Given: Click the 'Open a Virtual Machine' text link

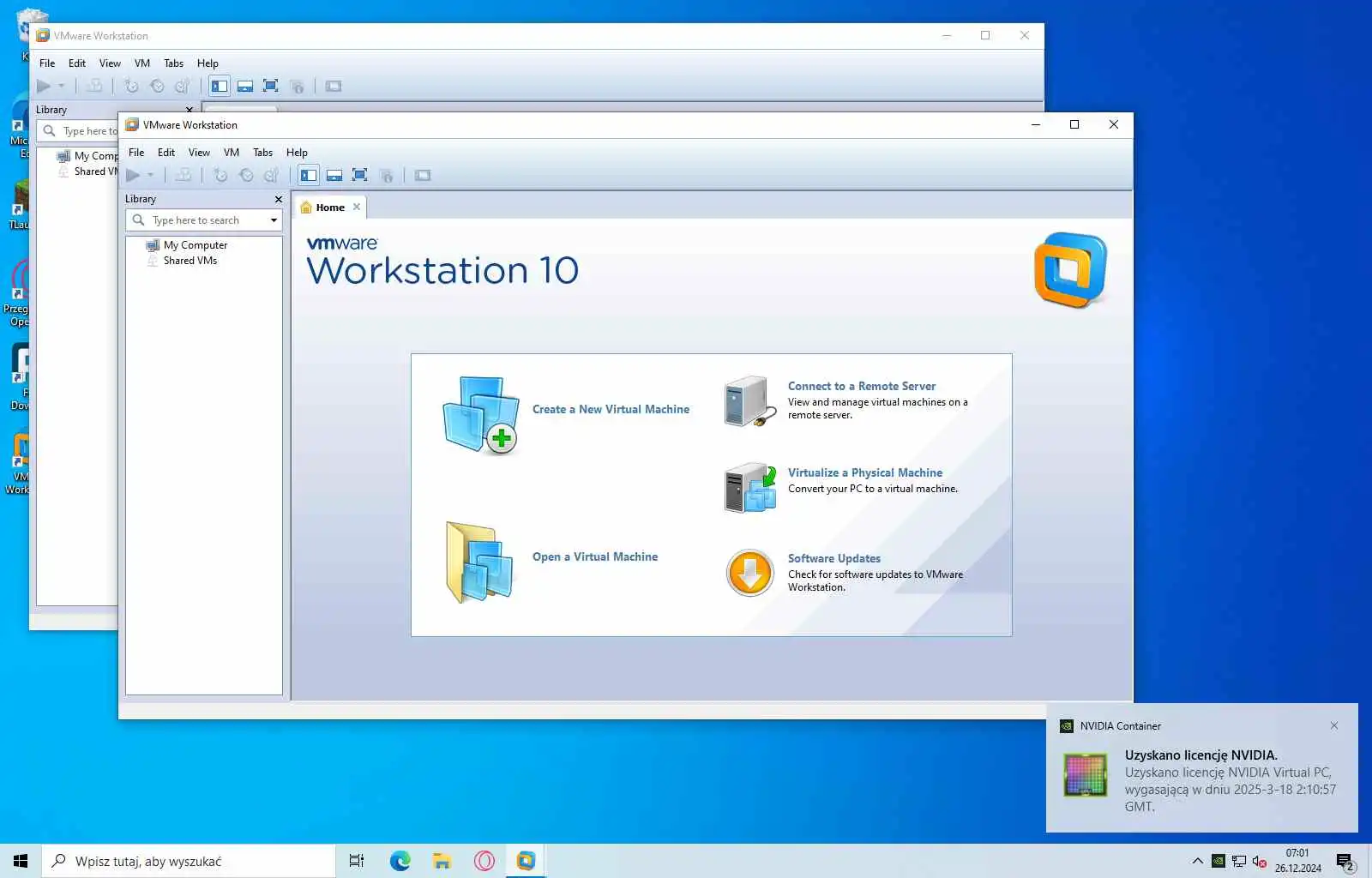Looking at the screenshot, I should point(595,557).
